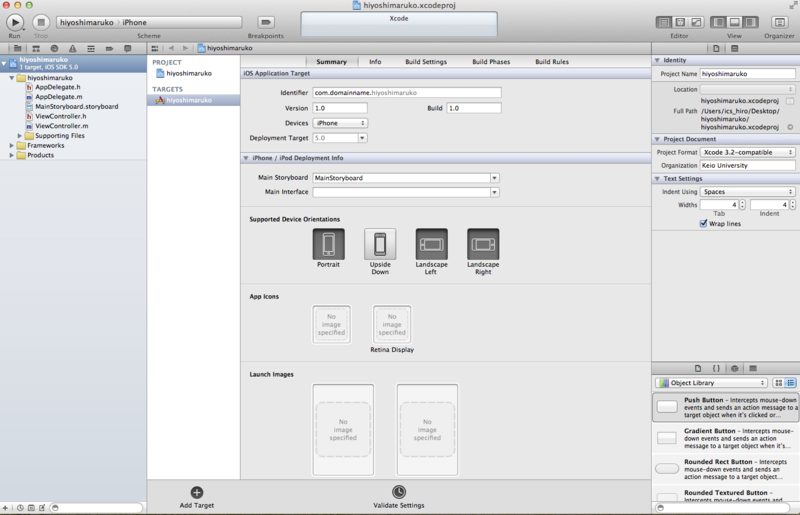Open the Deployment Target combo box arrow

pyautogui.click(x=362, y=138)
